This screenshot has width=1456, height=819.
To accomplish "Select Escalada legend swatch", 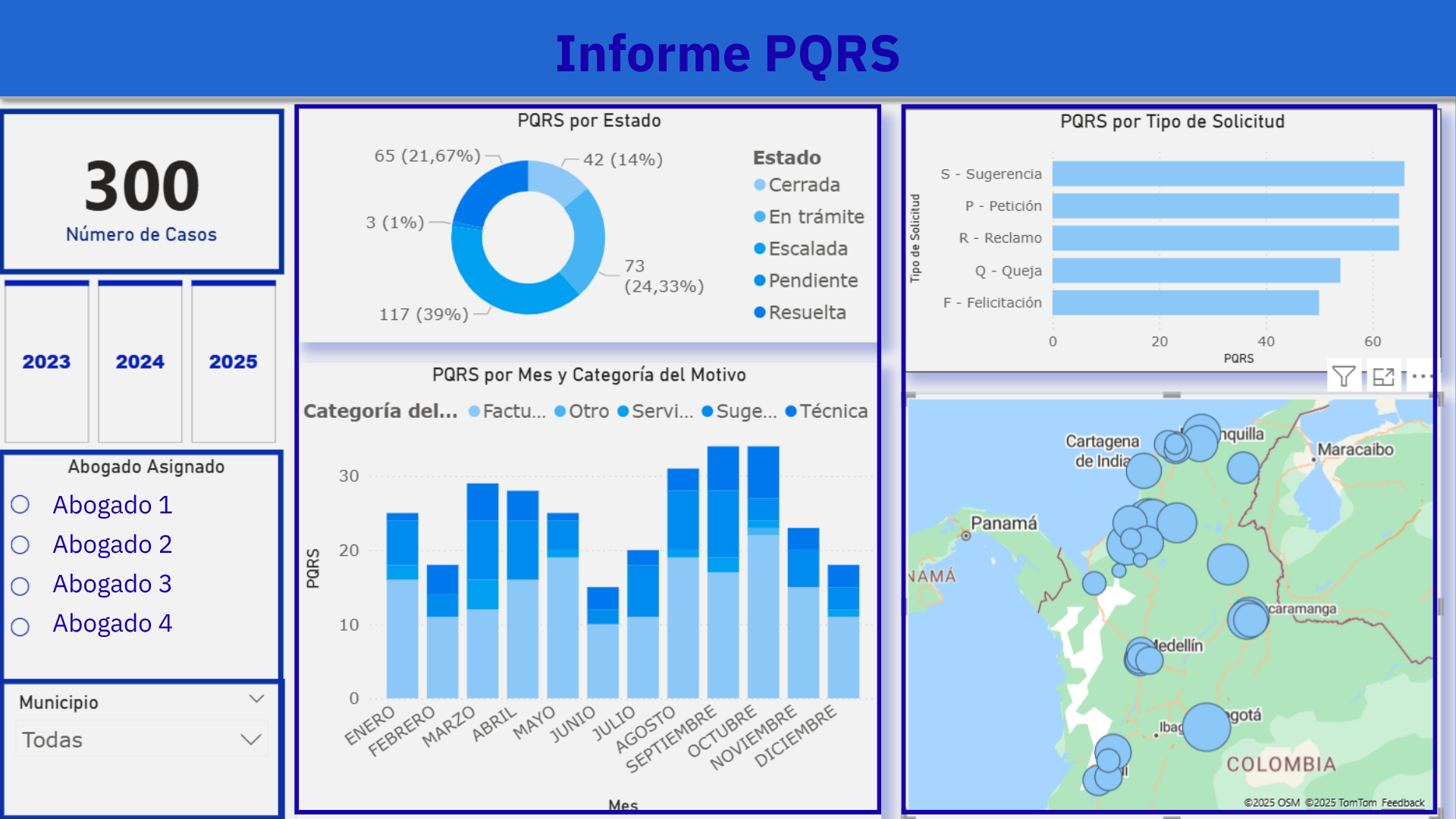I will [x=760, y=249].
